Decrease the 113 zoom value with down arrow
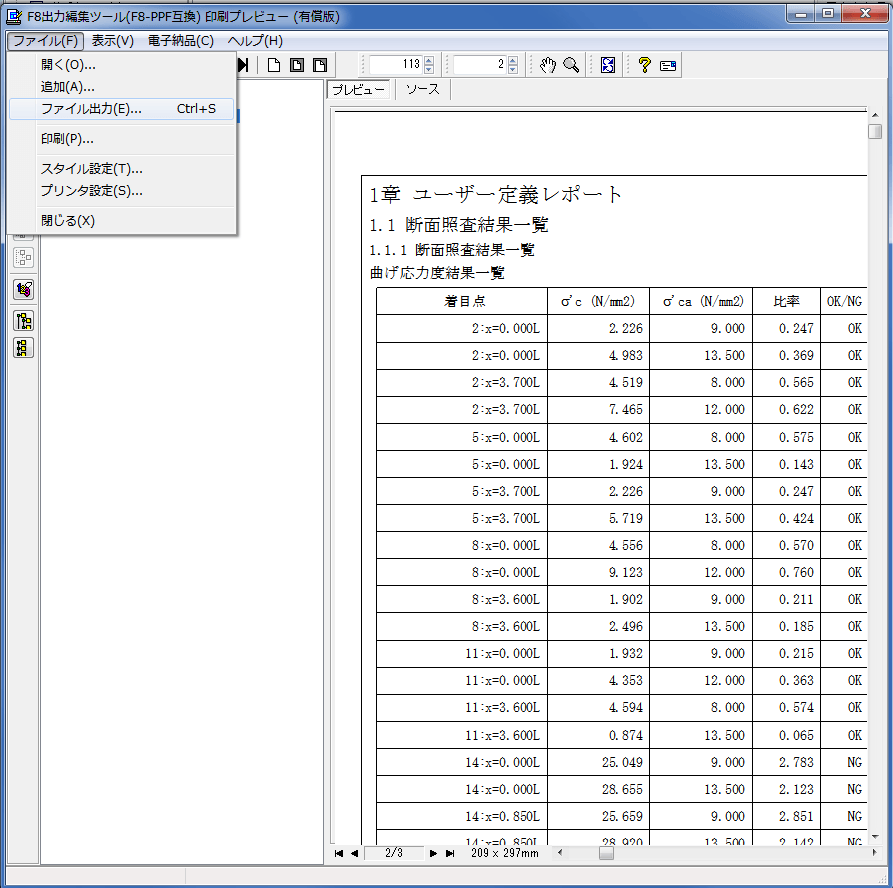Screen dimensions: 893x888 (x=429, y=69)
